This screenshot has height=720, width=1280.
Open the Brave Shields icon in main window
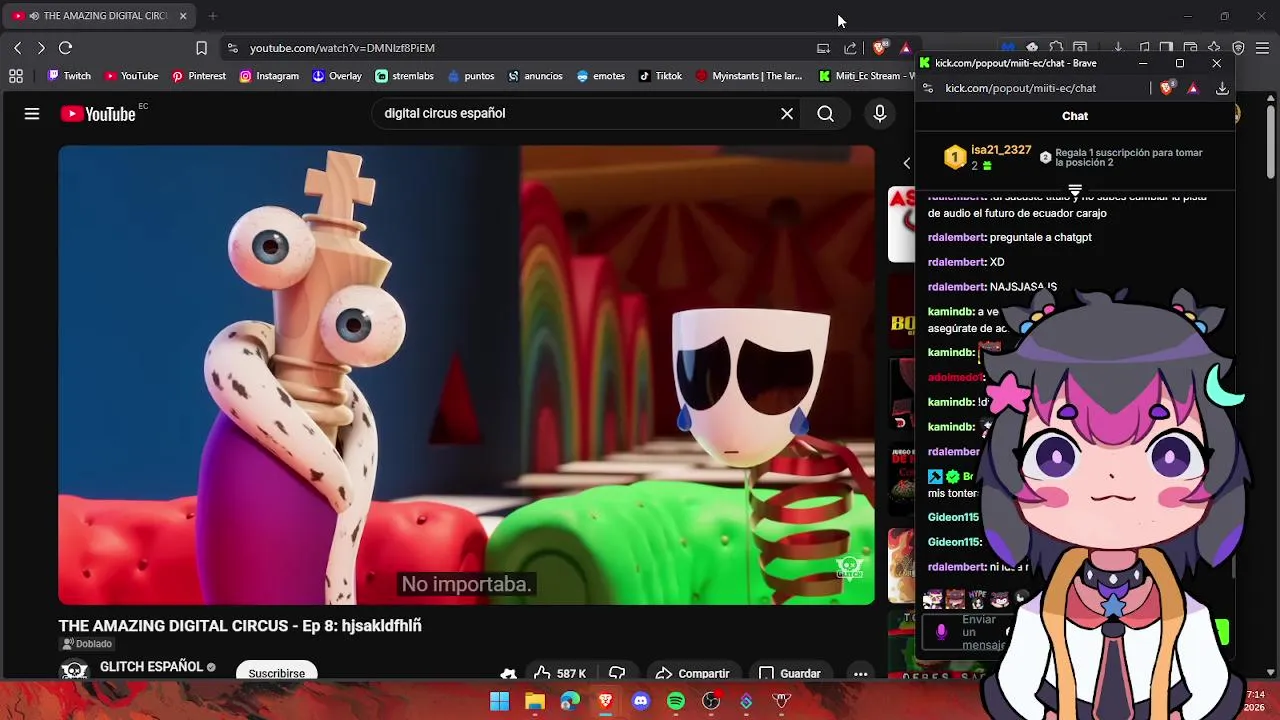pyautogui.click(x=880, y=48)
